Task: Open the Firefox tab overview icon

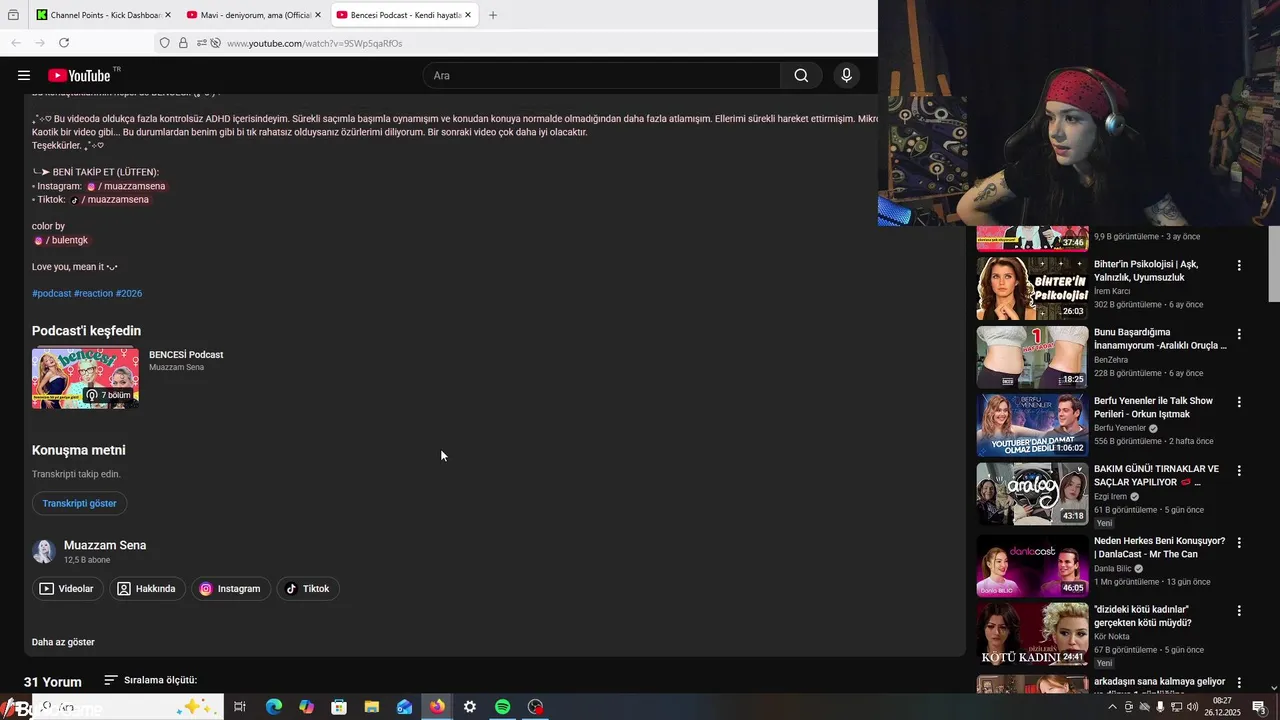Action: 13,15
